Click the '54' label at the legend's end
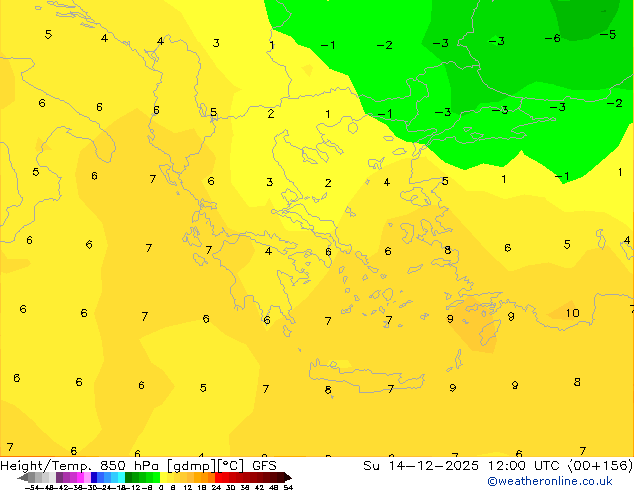Image resolution: width=634 pixels, height=490 pixels. [288, 488]
